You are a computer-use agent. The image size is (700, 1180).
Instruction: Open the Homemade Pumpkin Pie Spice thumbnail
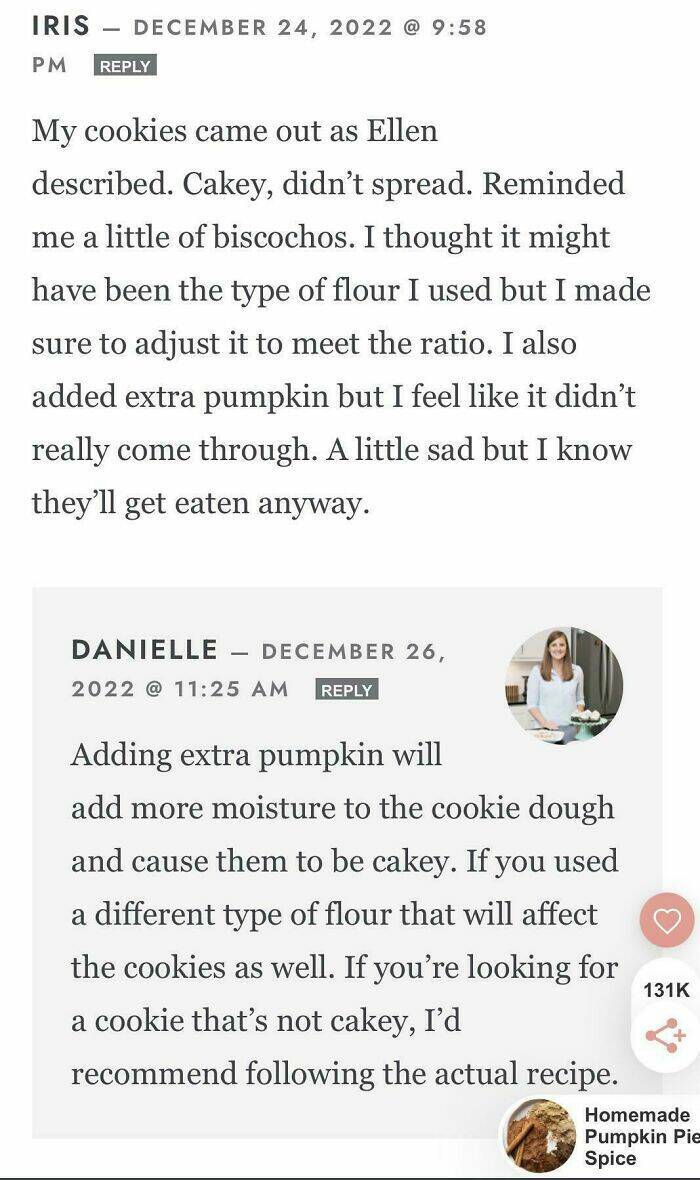540,1136
